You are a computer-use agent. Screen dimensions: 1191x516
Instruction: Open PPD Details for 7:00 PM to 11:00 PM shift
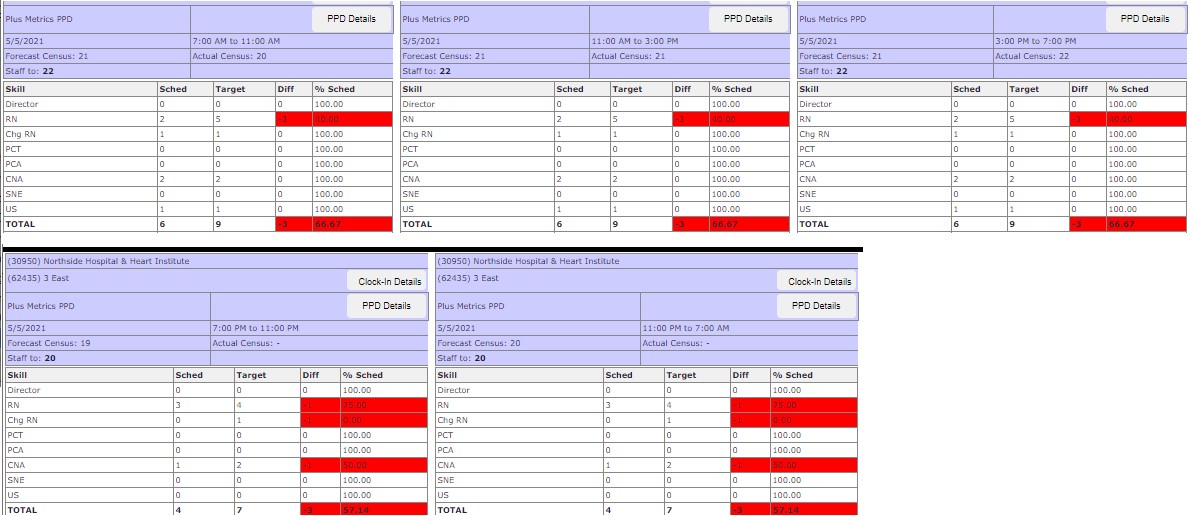(x=386, y=306)
